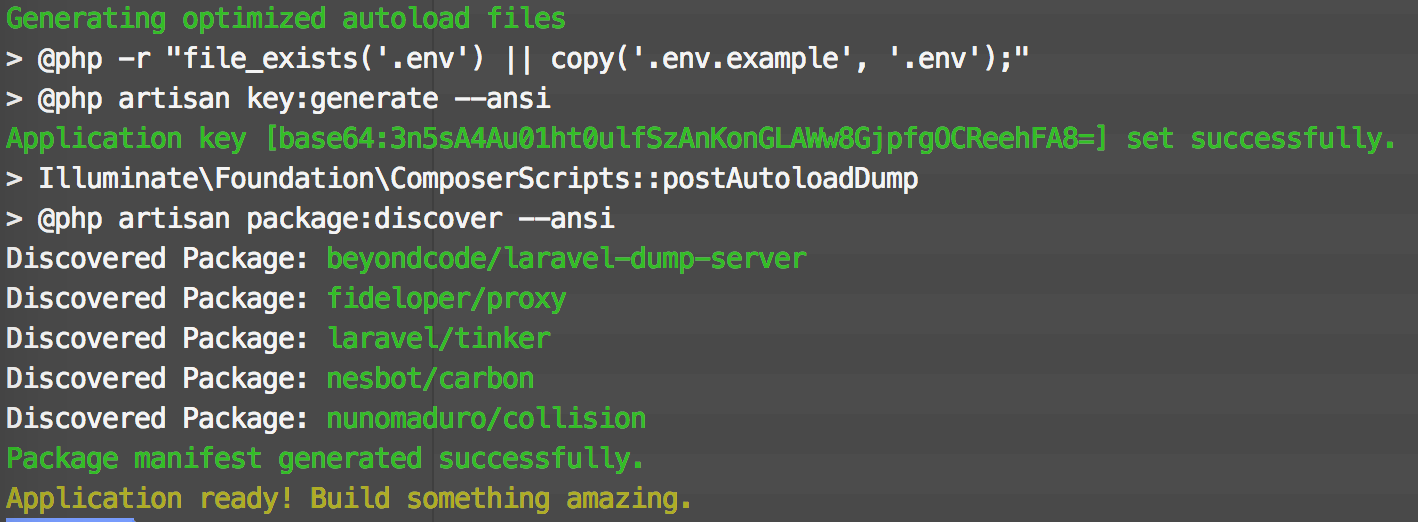Click the file_exists('.env') copy command line
Image resolution: width=1418 pixels, height=522 pixels.
pyautogui.click(x=518, y=59)
